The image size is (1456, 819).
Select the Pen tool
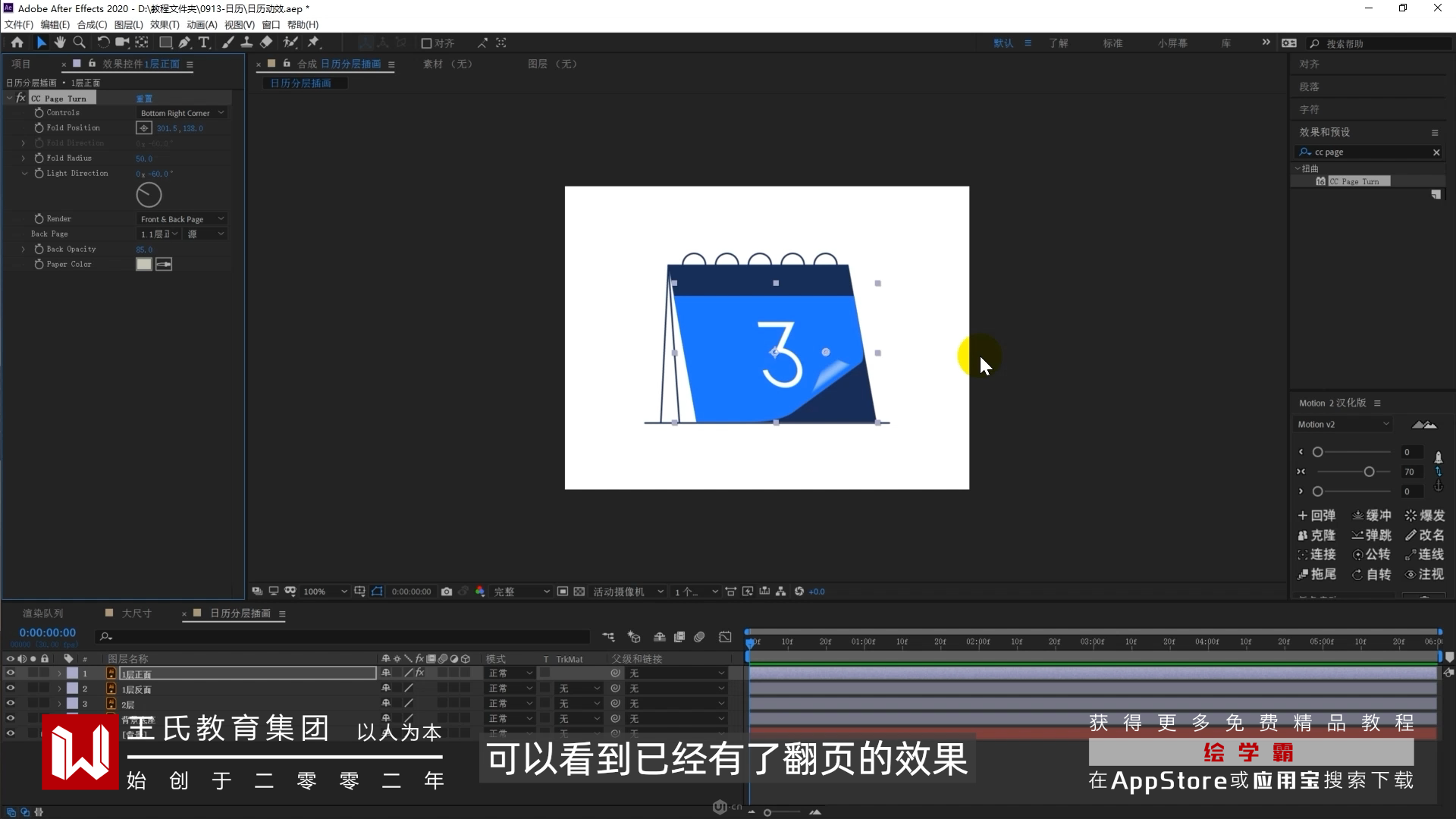(x=184, y=42)
